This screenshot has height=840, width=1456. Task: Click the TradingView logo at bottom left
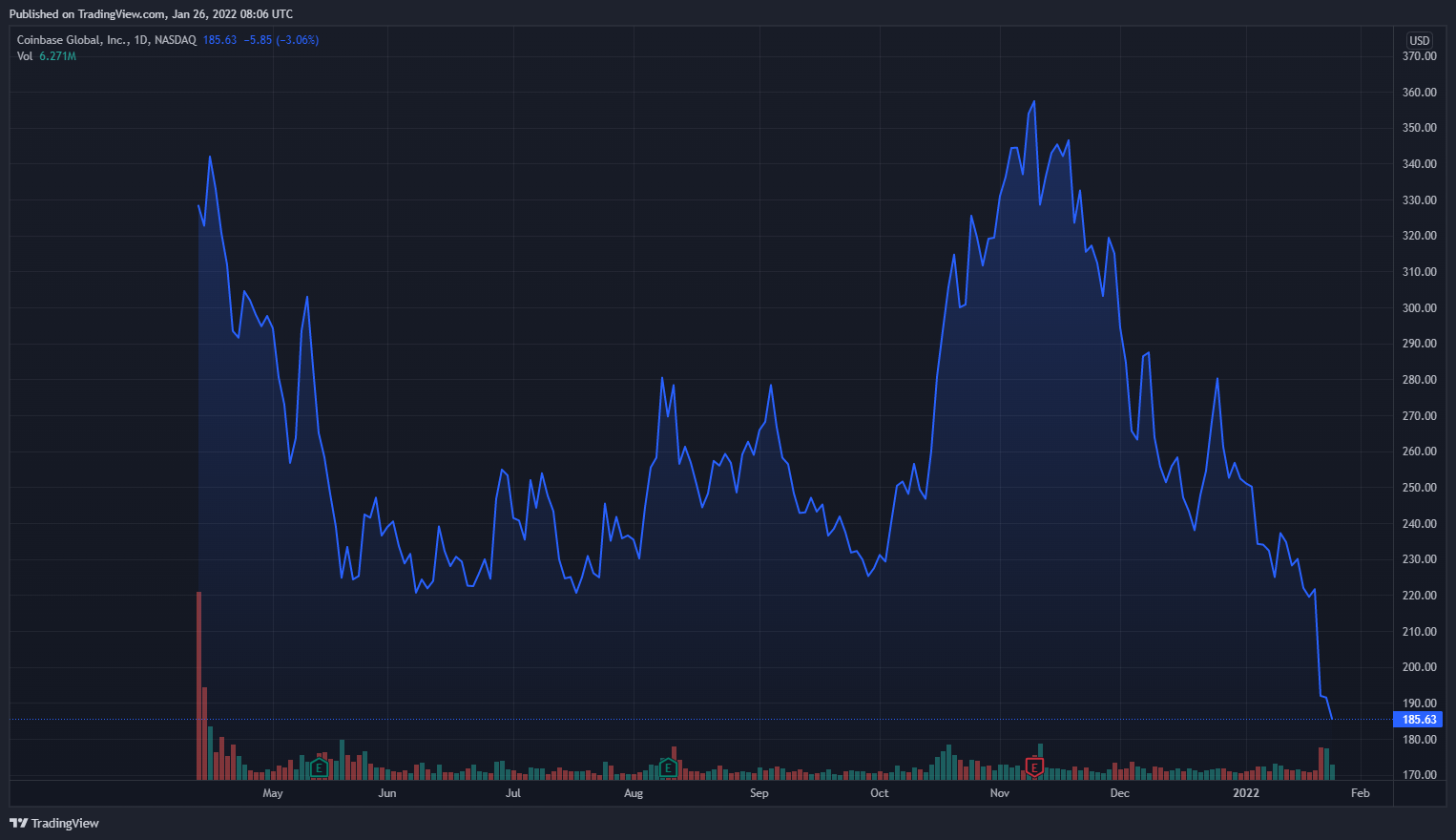(54, 823)
